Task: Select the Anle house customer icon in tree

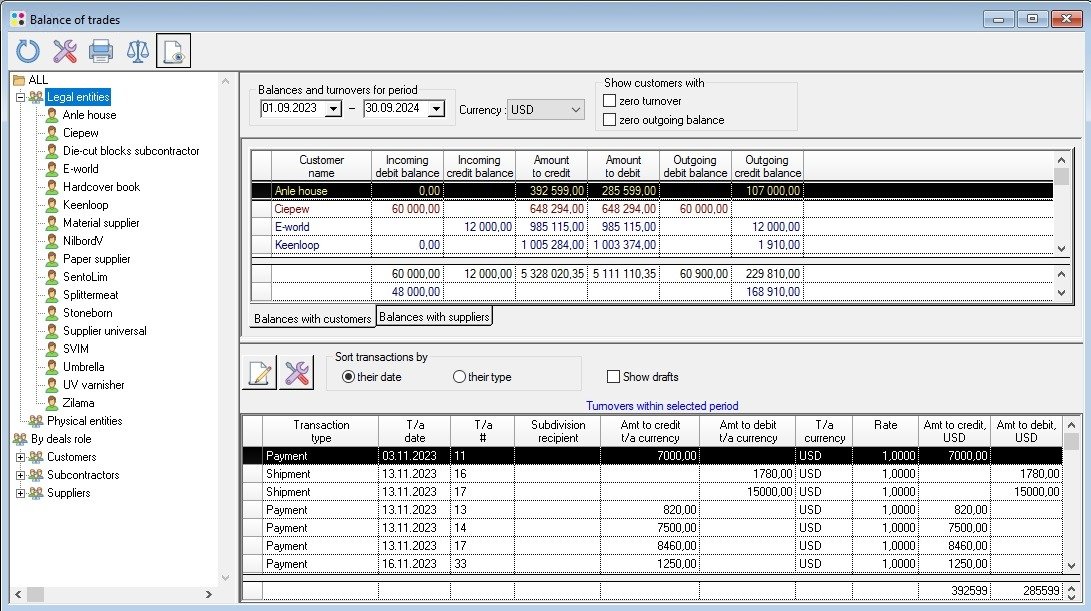Action: pos(52,115)
